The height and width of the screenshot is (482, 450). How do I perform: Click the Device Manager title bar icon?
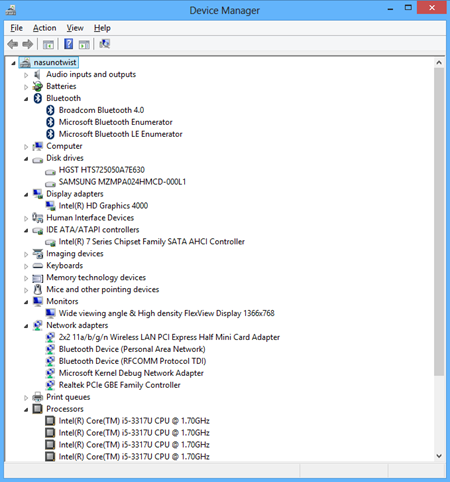click(11, 10)
